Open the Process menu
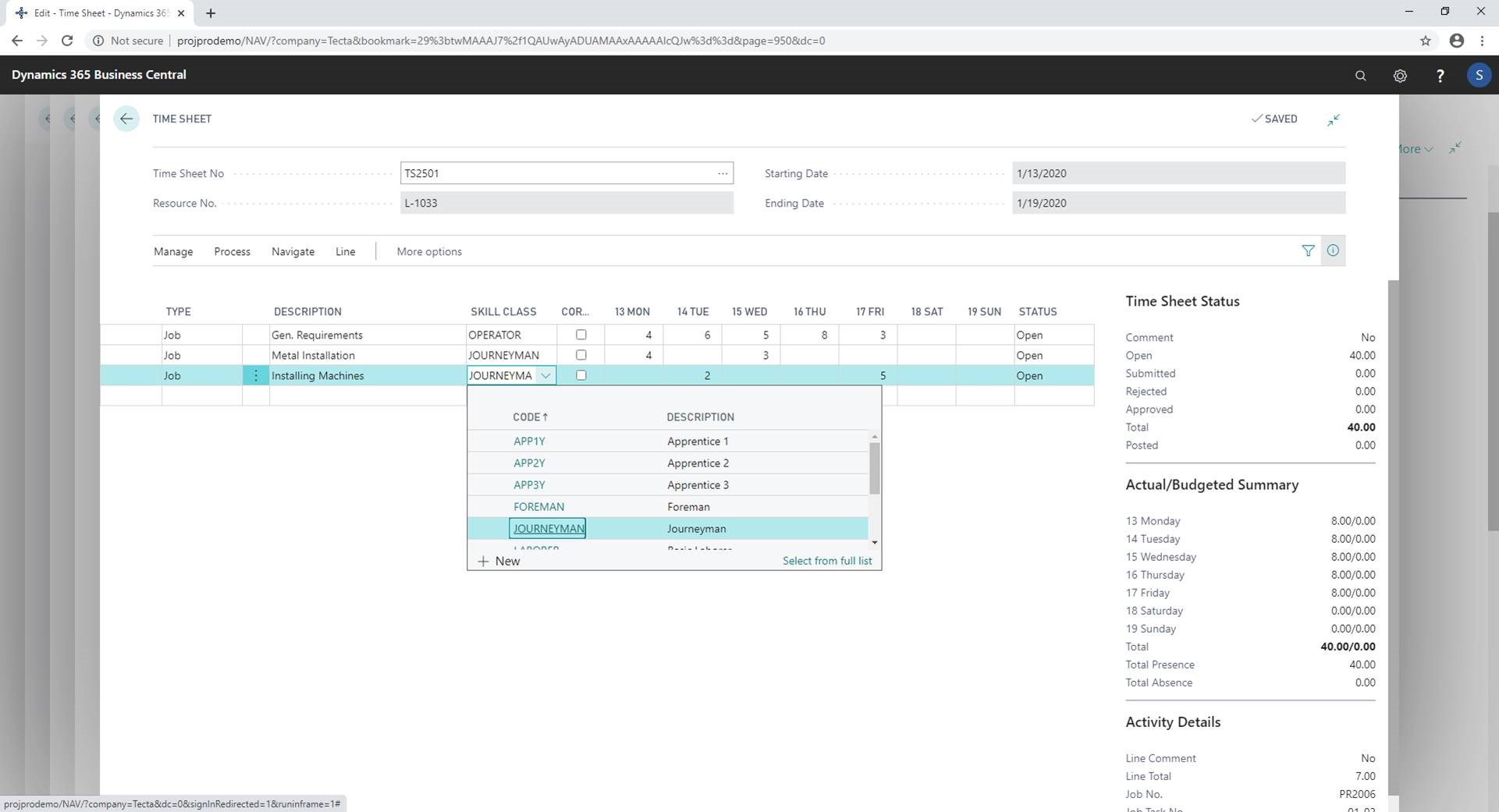Viewport: 1499px width, 812px height. point(232,251)
